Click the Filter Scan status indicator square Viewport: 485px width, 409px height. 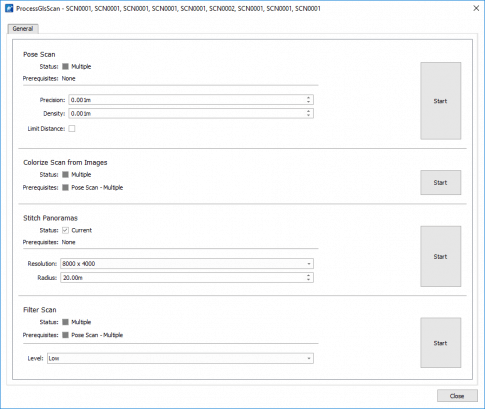(x=65, y=322)
